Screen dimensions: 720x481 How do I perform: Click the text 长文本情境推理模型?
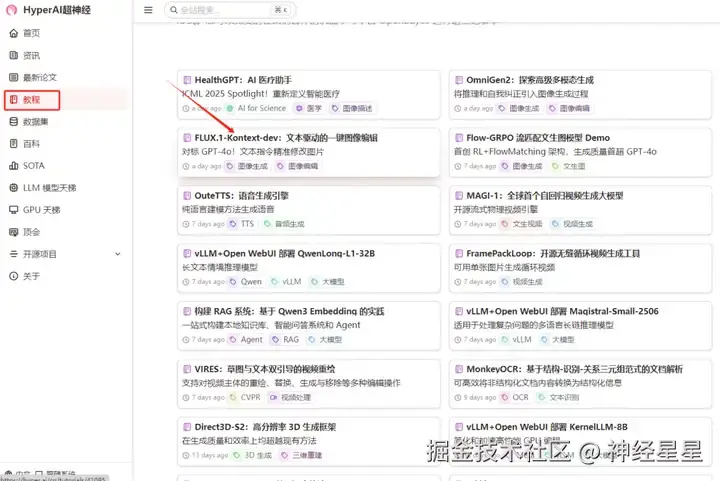click(x=220, y=267)
